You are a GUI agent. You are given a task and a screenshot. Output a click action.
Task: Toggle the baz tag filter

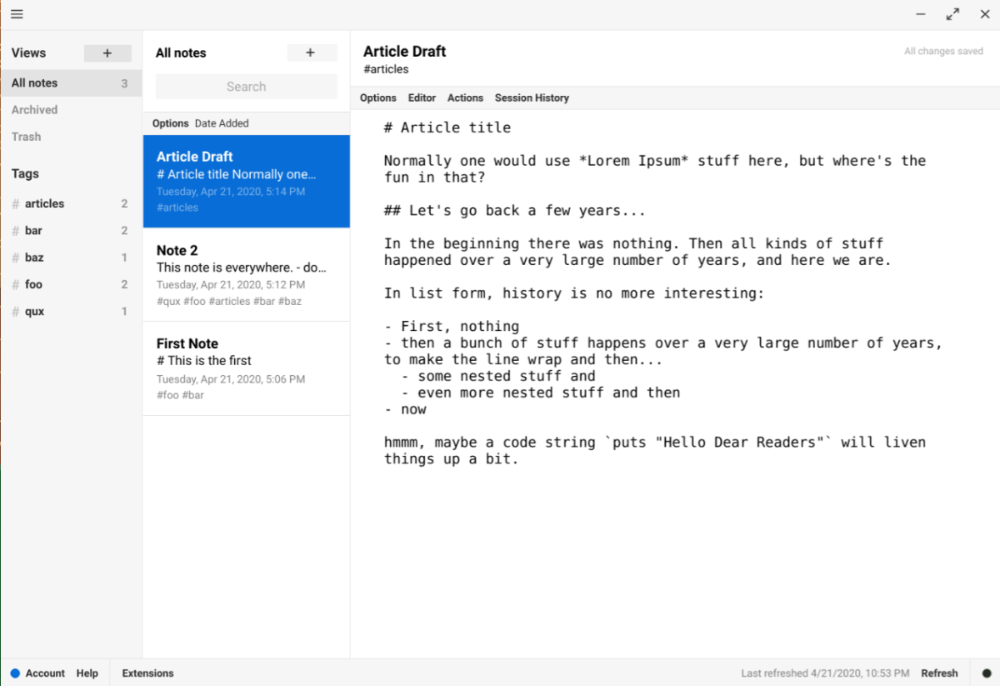(33, 257)
